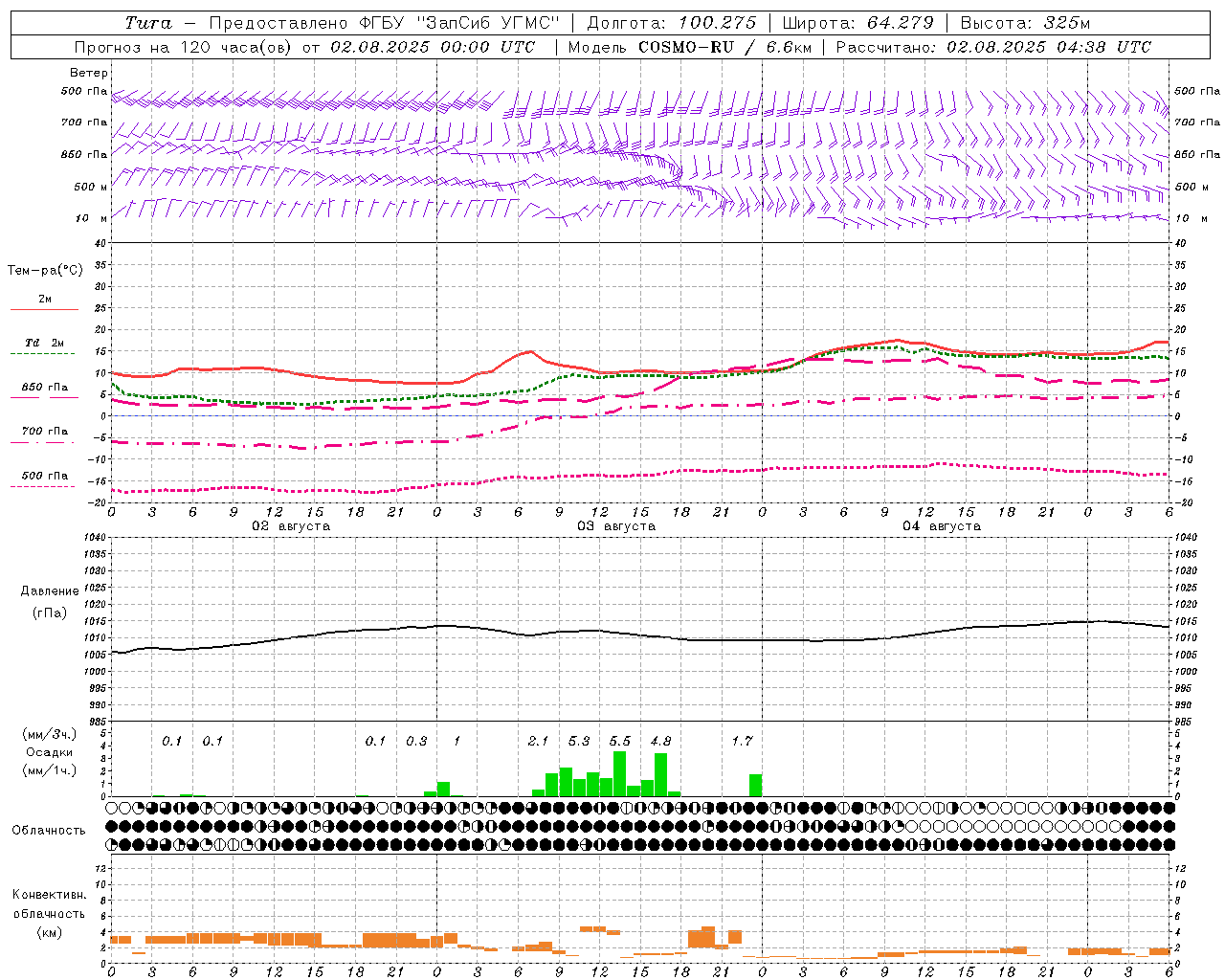
Task: Click the 5.3 three-hour precipitation value
Action: (579, 742)
